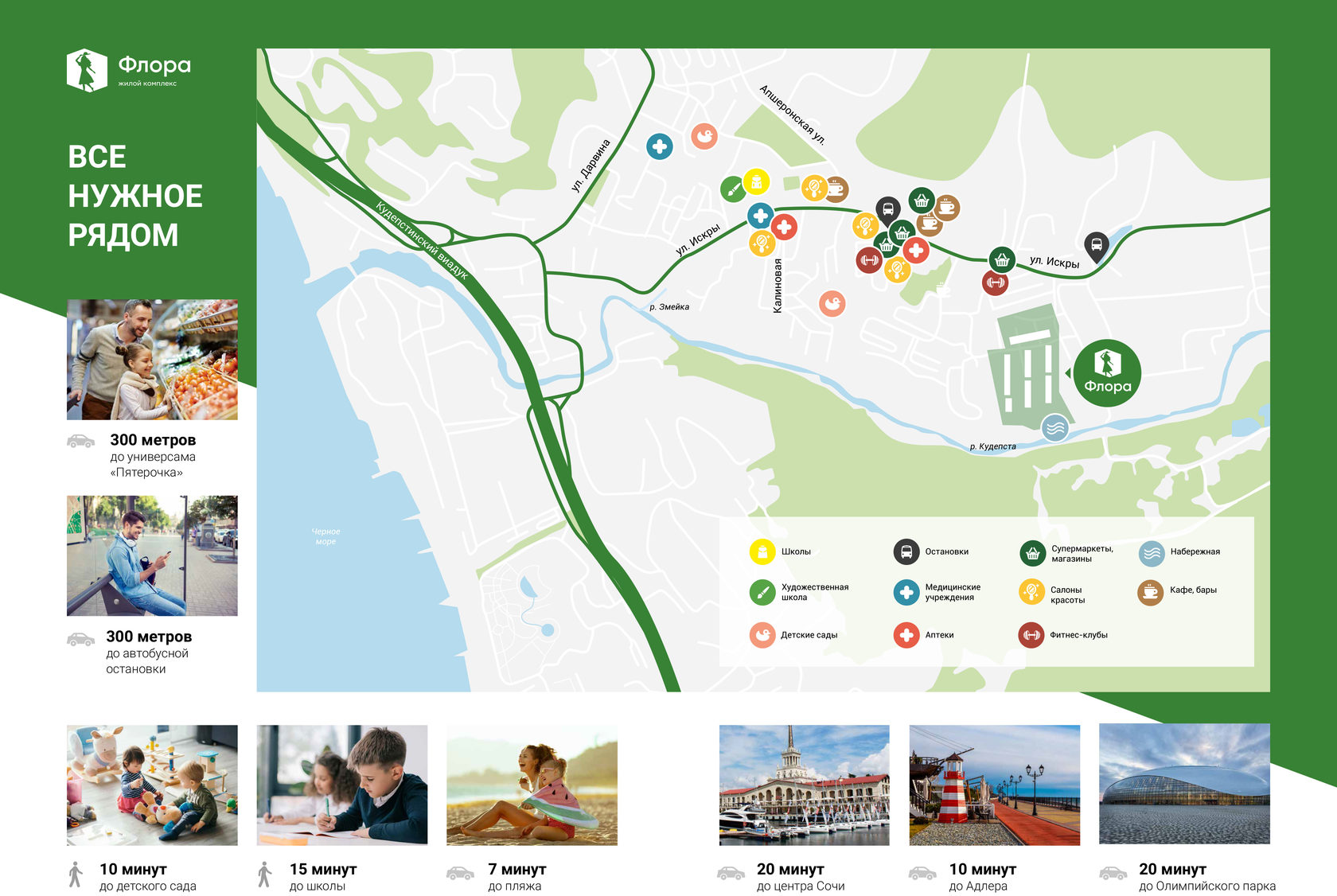Open the schoolchildren writing photo

click(x=342, y=785)
